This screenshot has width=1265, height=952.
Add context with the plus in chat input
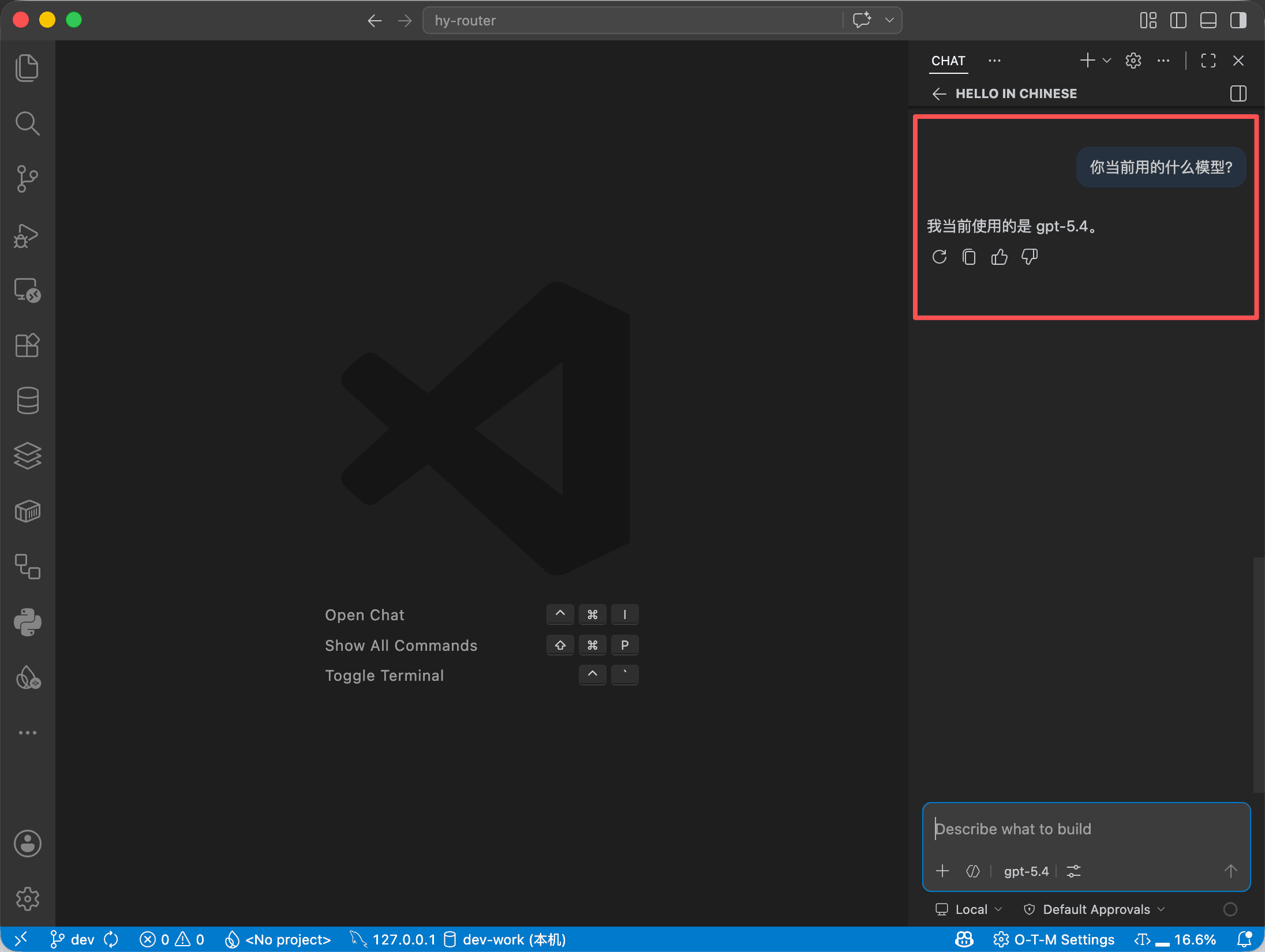pyautogui.click(x=942, y=871)
